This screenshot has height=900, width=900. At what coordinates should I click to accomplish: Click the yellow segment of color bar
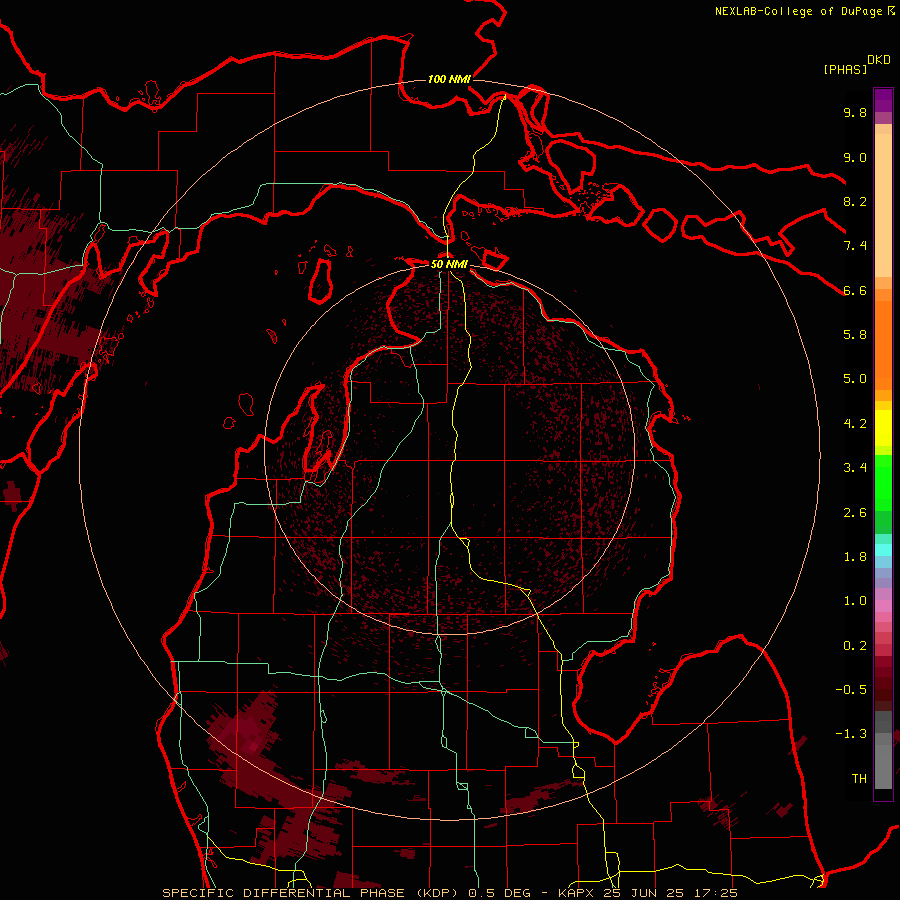tap(883, 428)
